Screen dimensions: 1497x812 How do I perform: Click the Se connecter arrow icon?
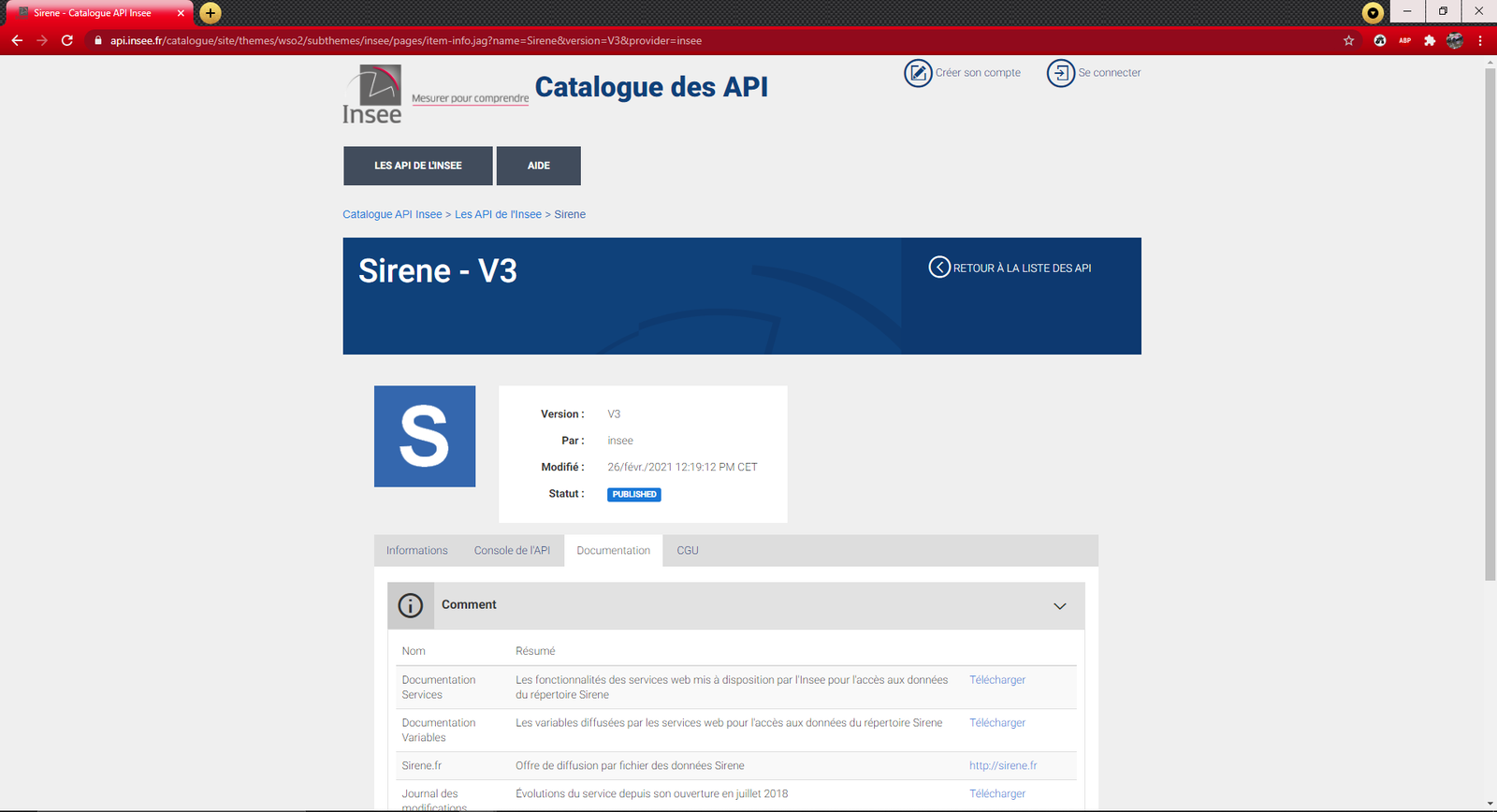1061,73
